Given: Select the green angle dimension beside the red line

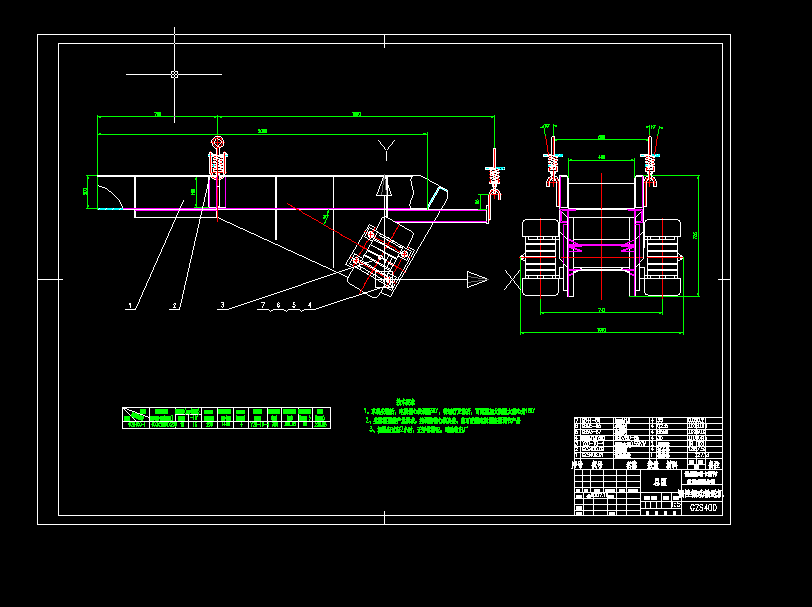Looking at the screenshot, I should coord(326,219).
